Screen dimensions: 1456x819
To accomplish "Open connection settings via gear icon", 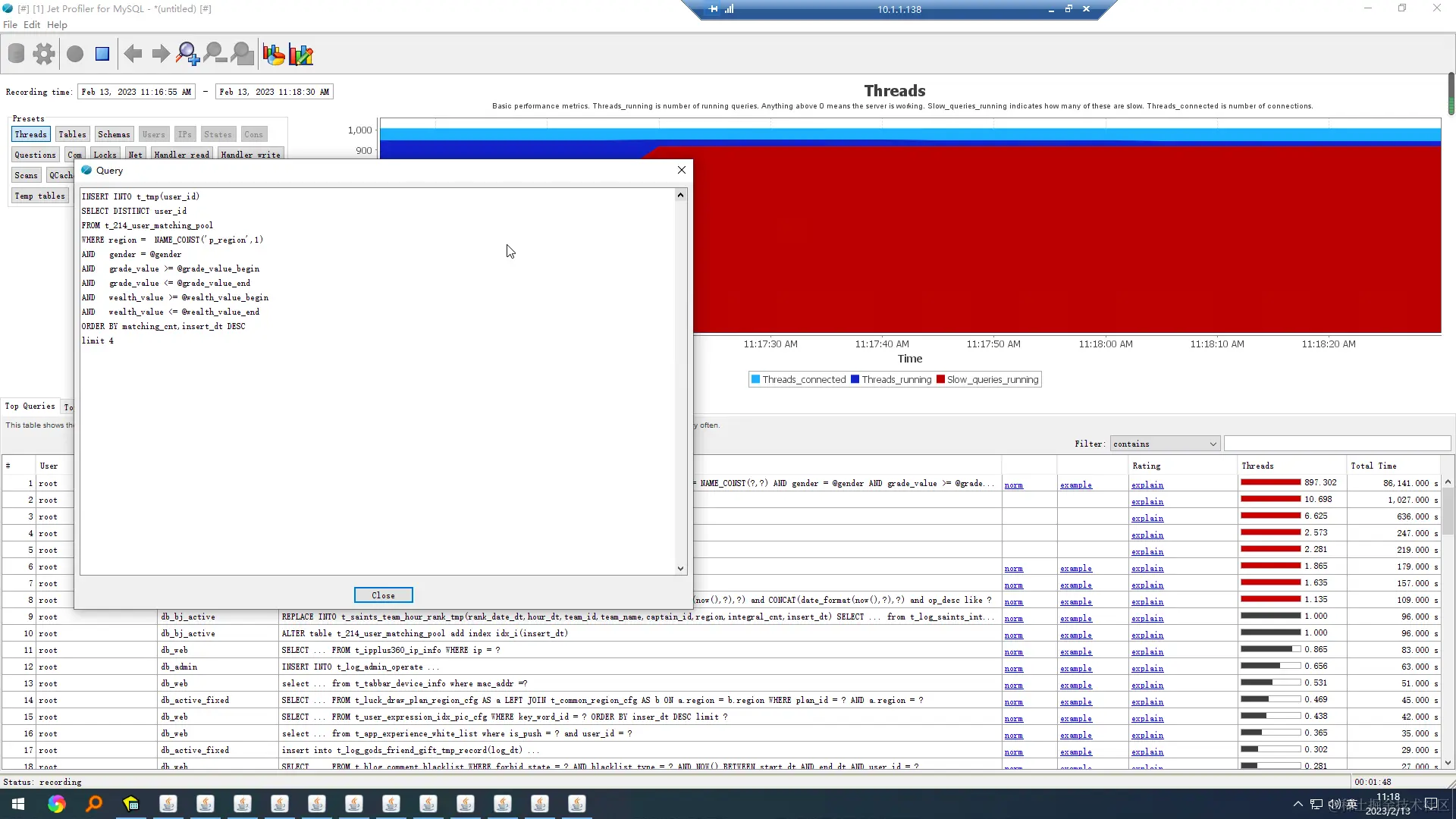I will coord(43,53).
